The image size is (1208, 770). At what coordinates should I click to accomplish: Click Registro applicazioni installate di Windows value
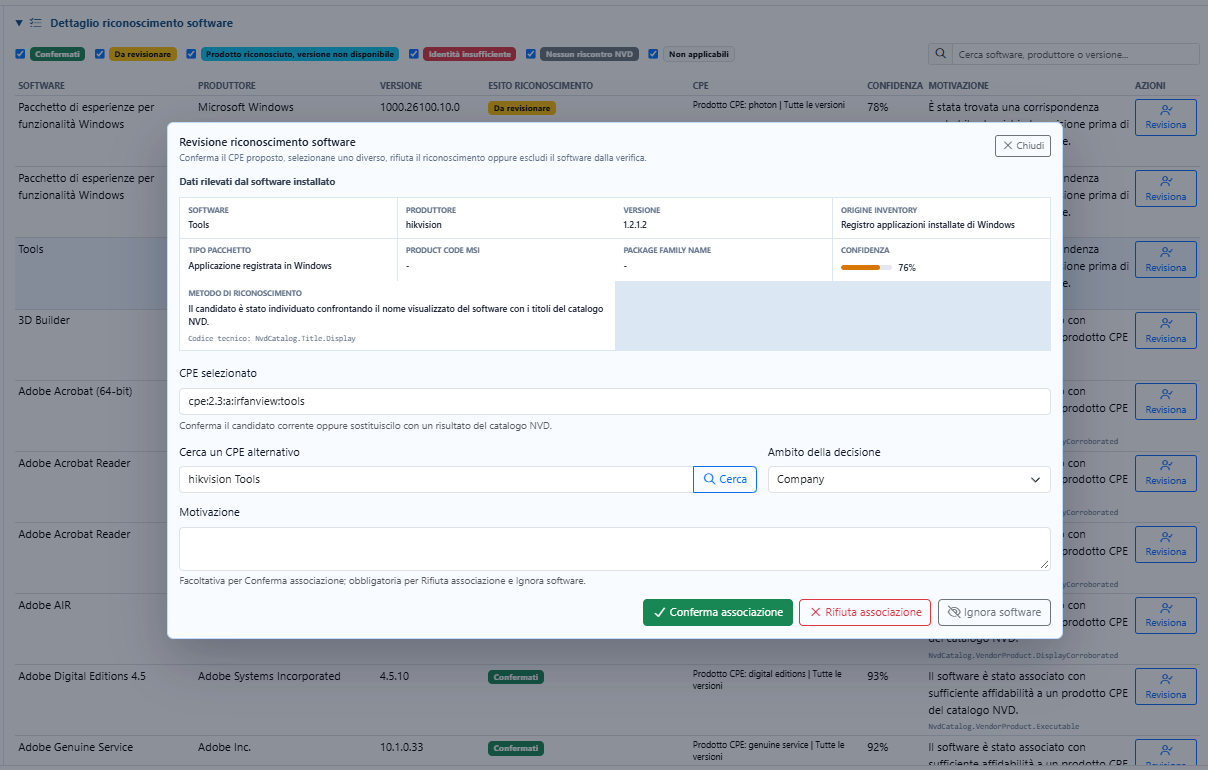[928, 225]
